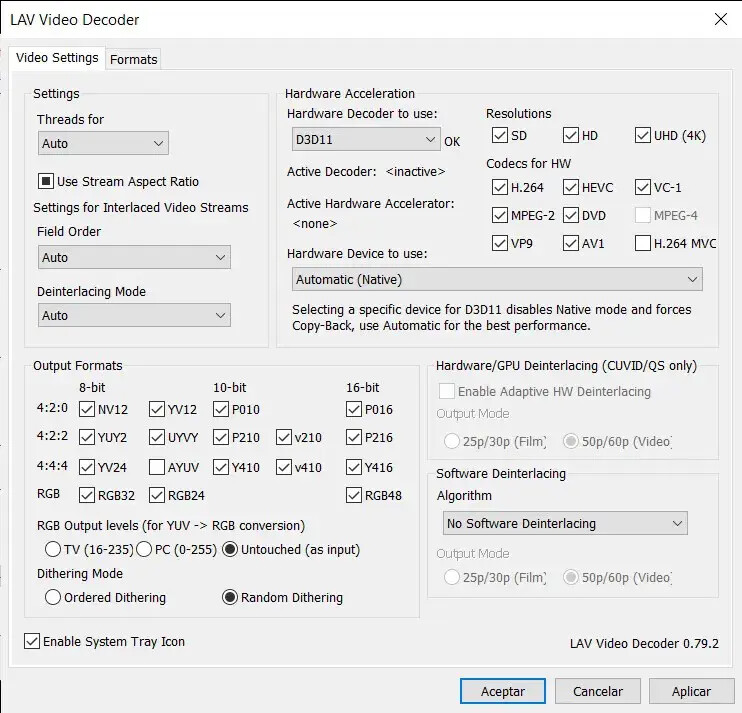Select PC (0-255) output level
This screenshot has width=742, height=713.
[x=143, y=550]
